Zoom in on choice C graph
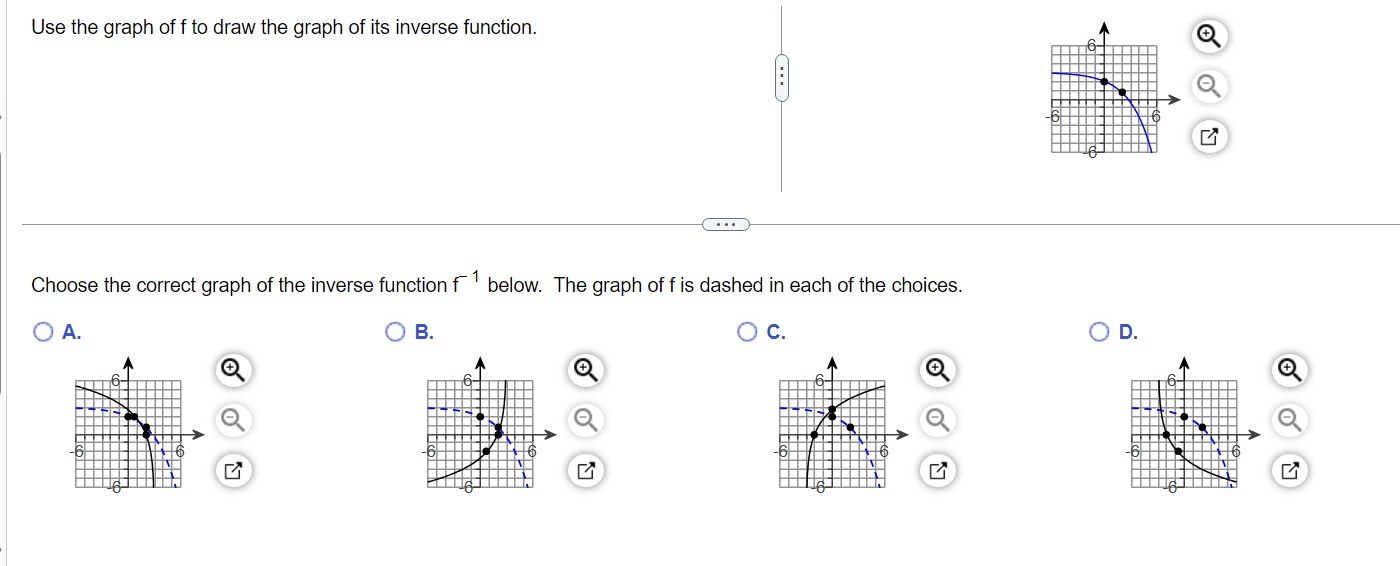The width and height of the screenshot is (1400, 566). 936,371
